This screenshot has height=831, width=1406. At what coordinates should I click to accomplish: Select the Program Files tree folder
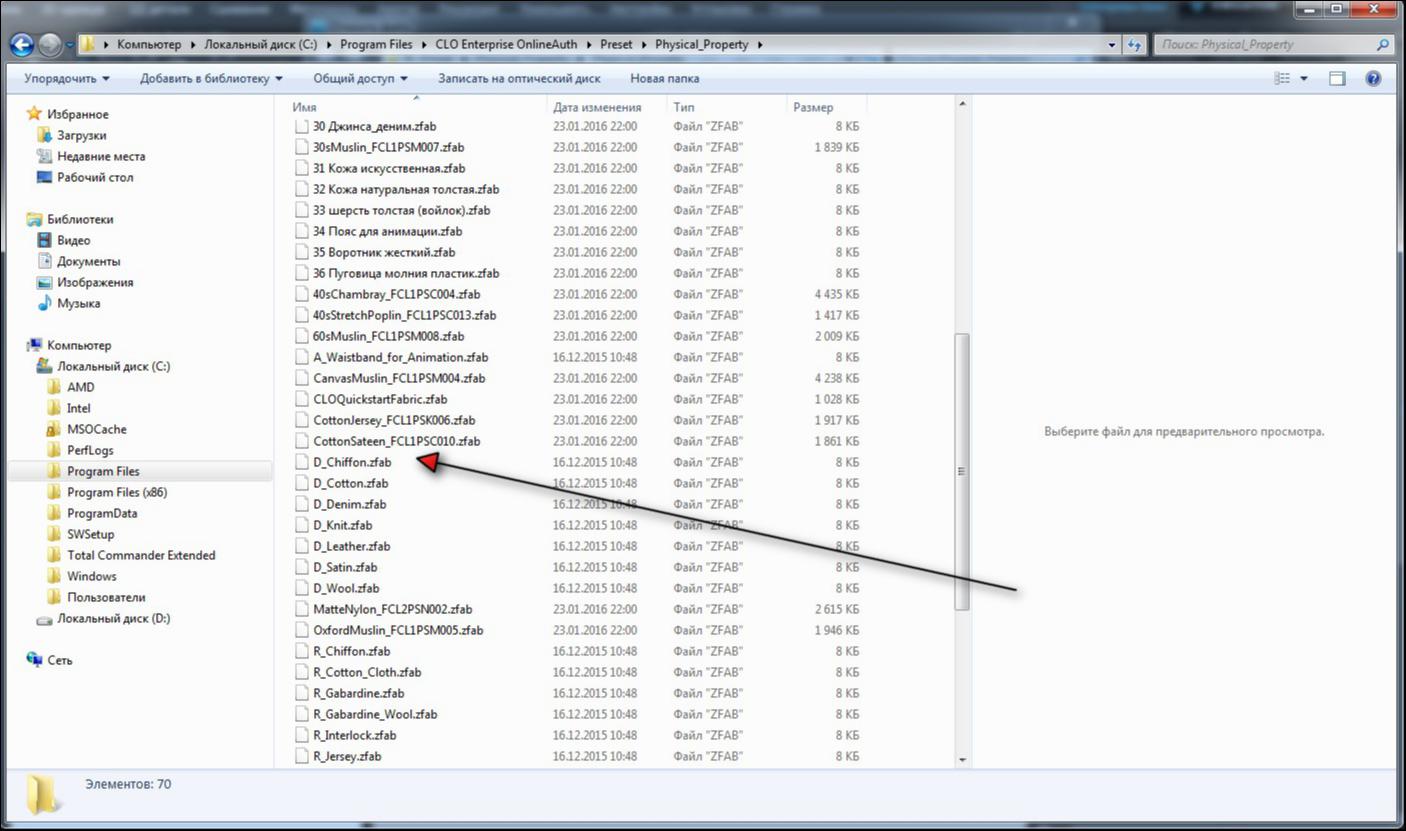103,471
